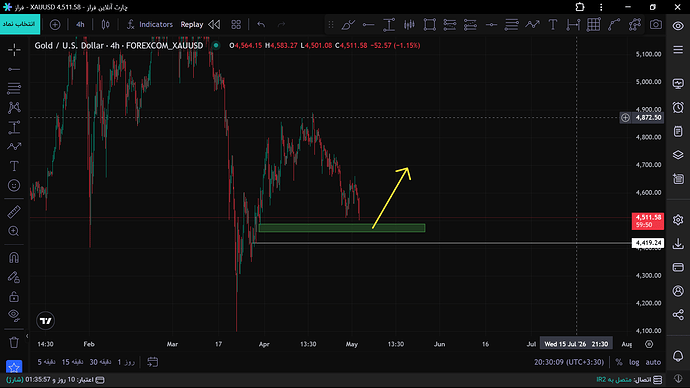
Task: Toggle percent scale
Action: (x=619, y=362)
